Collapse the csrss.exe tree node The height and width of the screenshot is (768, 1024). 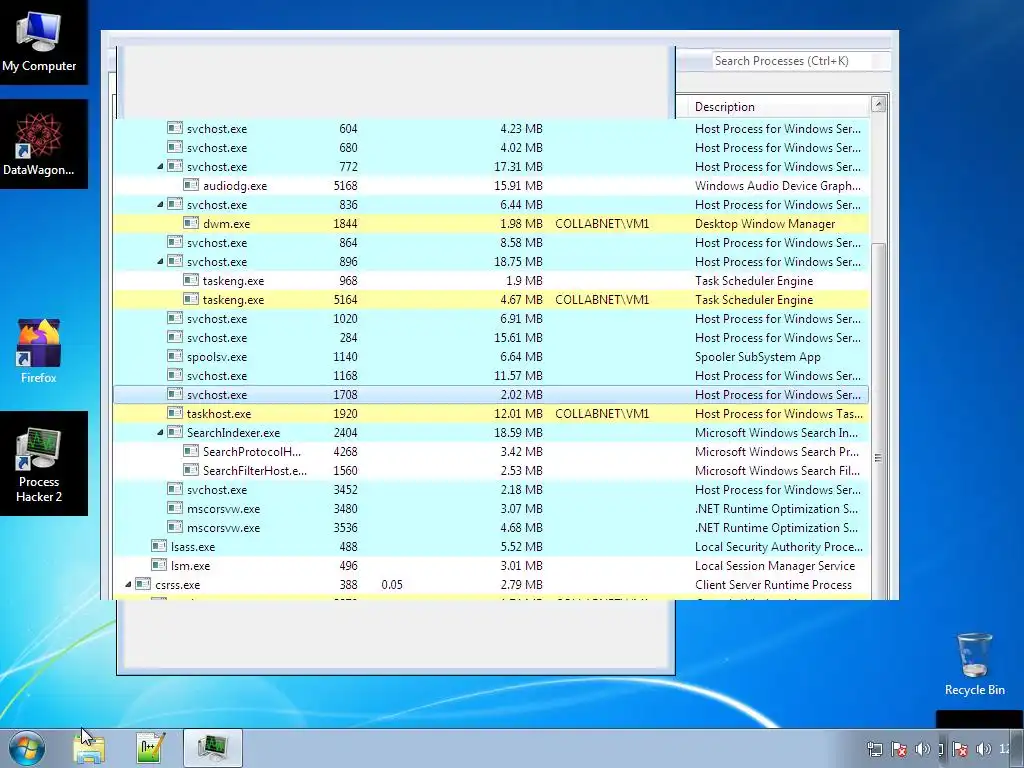[128, 584]
